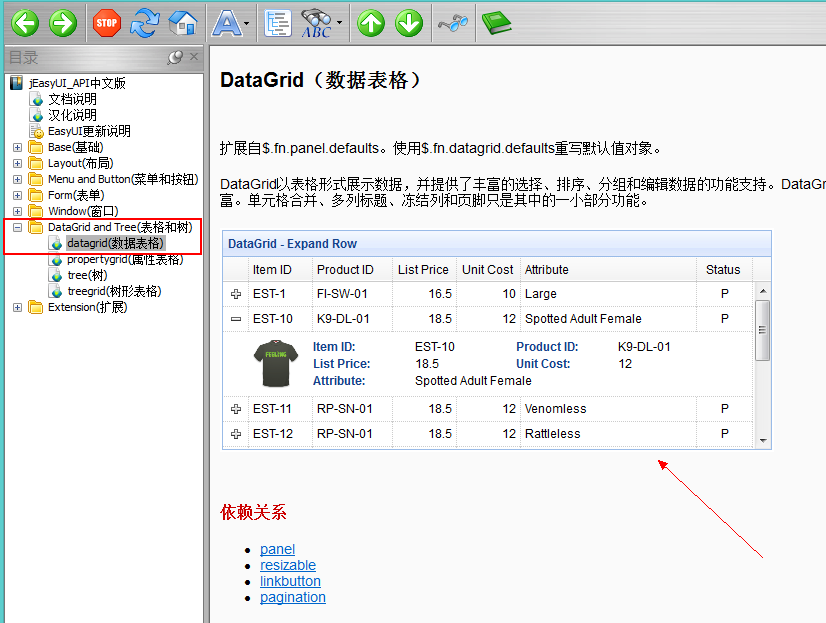Open the binoculars ABC search tool
This screenshot has width=826, height=623.
click(x=317, y=23)
